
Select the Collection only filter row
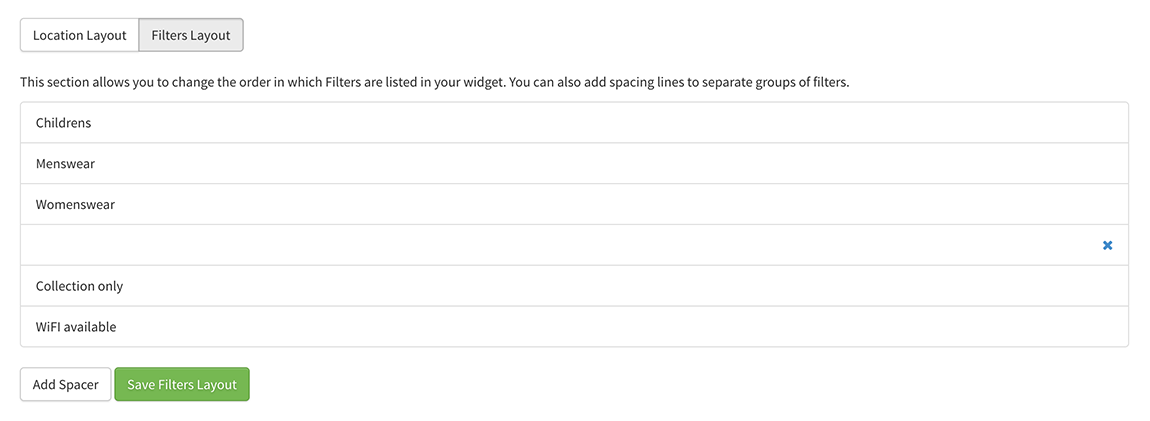pyautogui.click(x=574, y=286)
